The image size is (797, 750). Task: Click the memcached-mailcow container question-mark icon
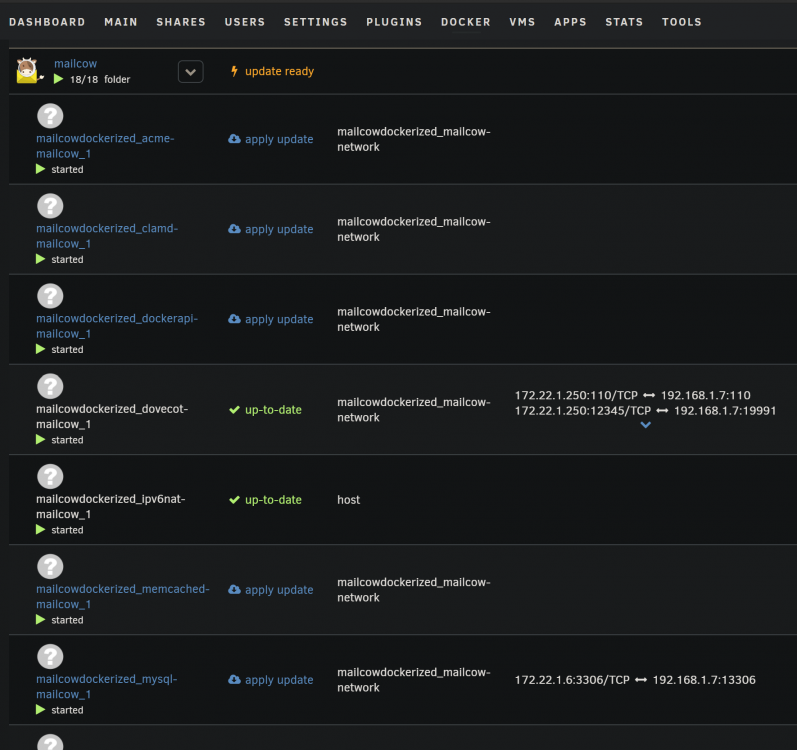(x=50, y=566)
